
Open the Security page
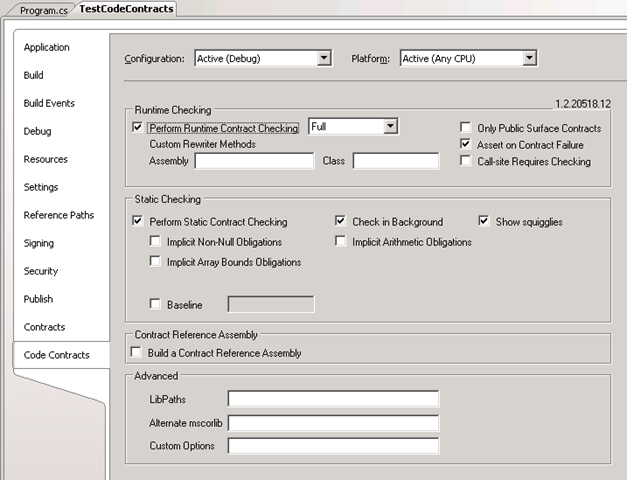[41, 271]
